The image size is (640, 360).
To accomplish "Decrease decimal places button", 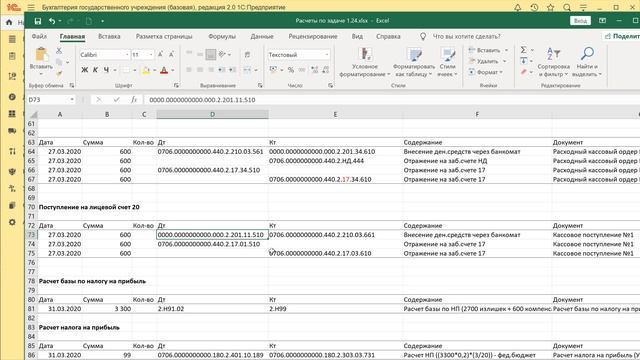I will [x=326, y=70].
